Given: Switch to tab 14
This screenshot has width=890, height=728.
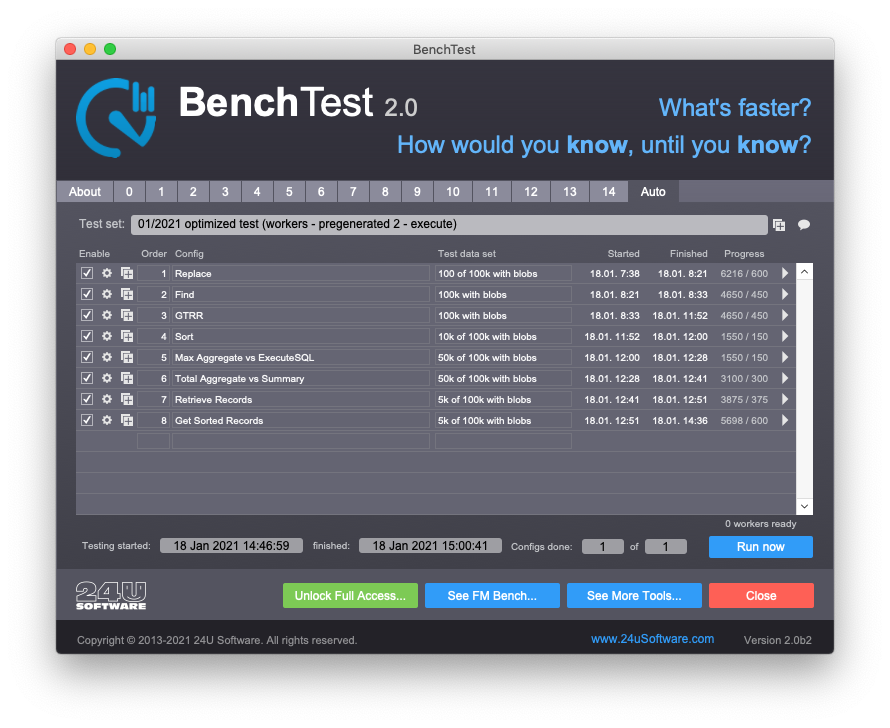Looking at the screenshot, I should click(608, 192).
